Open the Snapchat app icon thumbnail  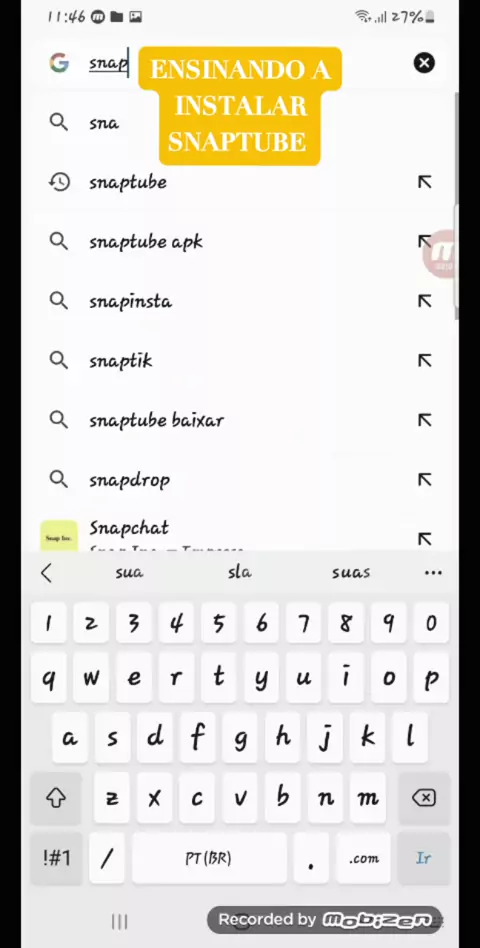(x=59, y=536)
